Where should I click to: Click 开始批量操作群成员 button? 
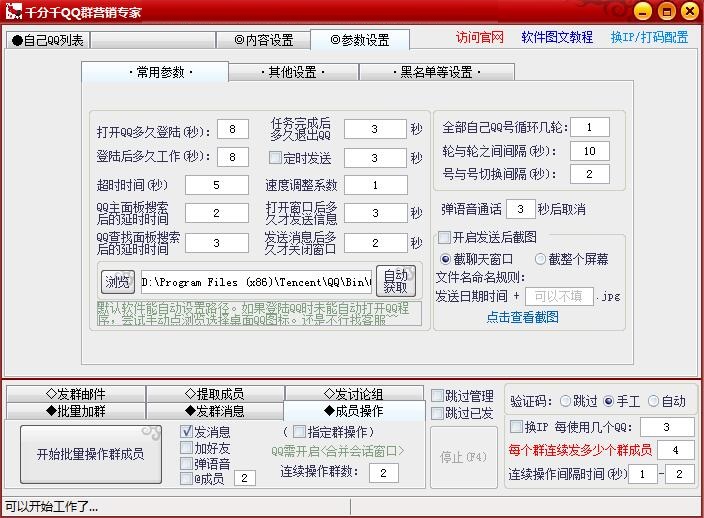pyautogui.click(x=91, y=454)
